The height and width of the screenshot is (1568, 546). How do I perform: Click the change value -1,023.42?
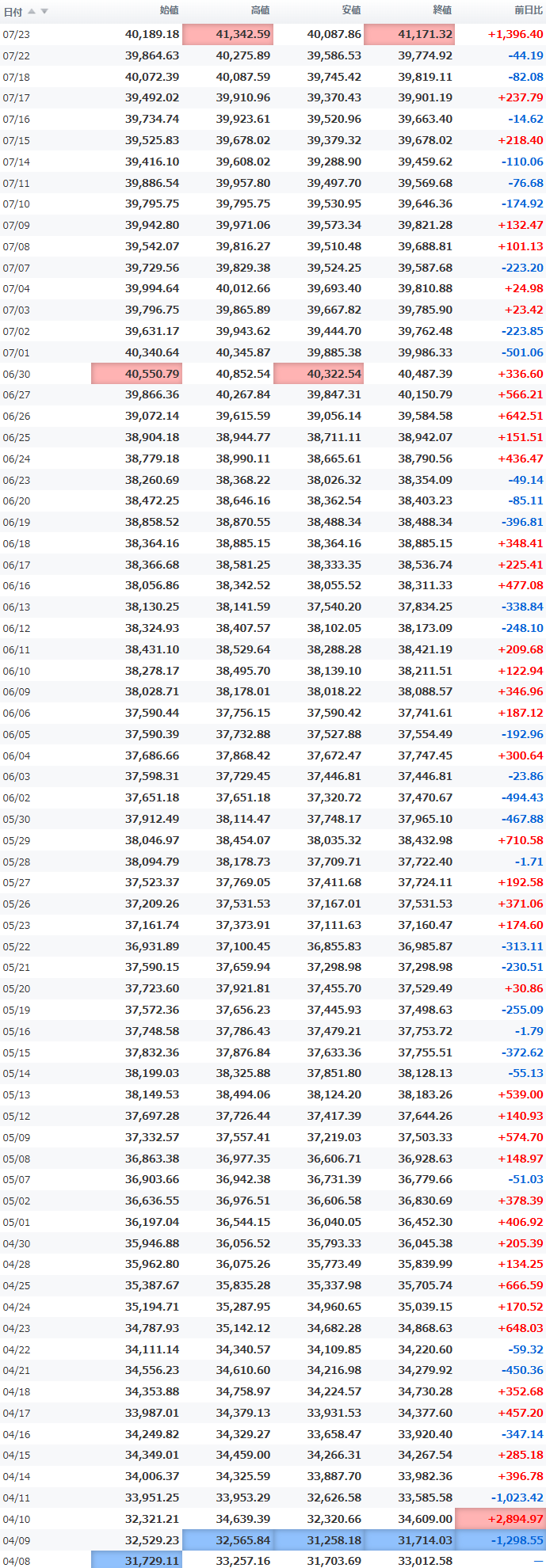click(x=517, y=1498)
